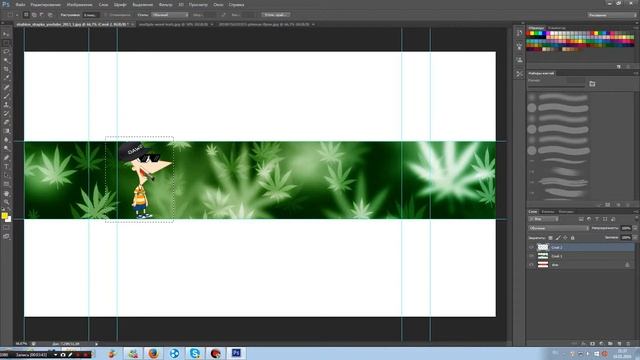Select the Eraser tool
Viewport: 640px width, 360px height.
click(x=6, y=122)
